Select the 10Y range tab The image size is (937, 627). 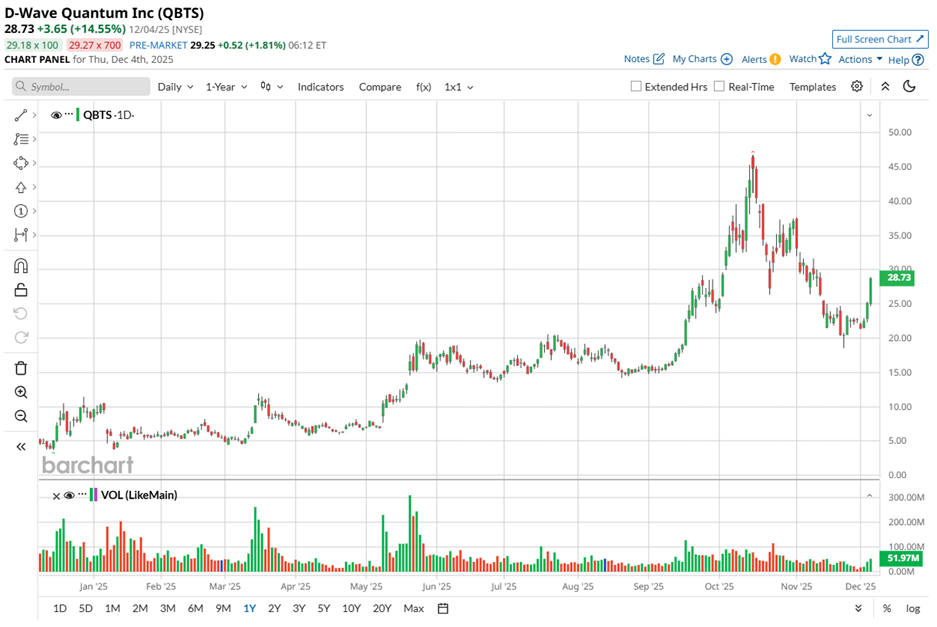coord(351,608)
